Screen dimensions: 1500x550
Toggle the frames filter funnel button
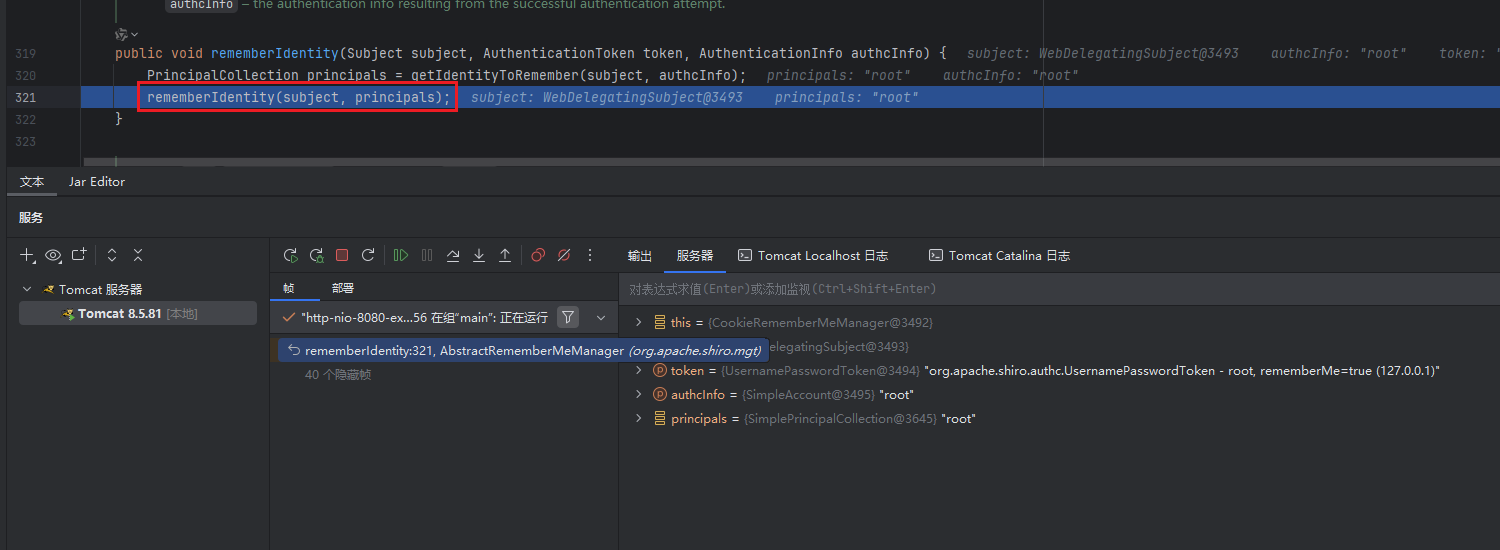click(x=568, y=317)
